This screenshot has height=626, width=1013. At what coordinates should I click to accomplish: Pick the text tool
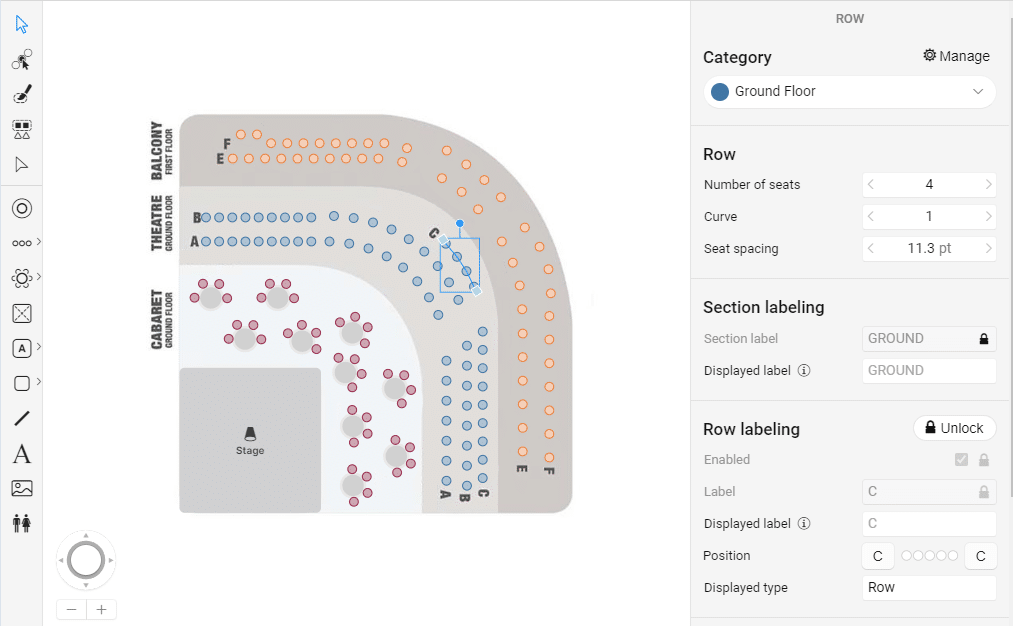tap(21, 454)
